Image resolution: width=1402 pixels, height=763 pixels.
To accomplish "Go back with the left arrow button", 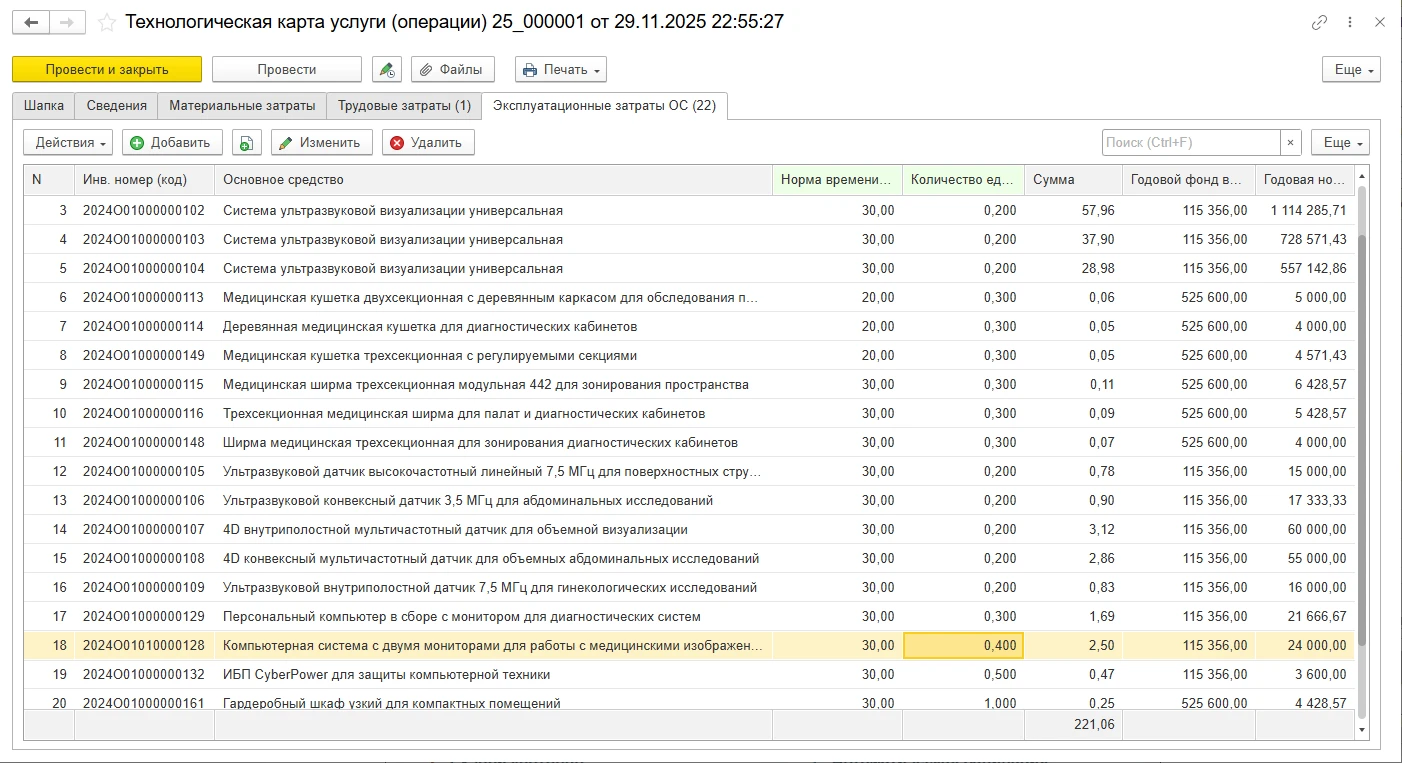I will 30,22.
